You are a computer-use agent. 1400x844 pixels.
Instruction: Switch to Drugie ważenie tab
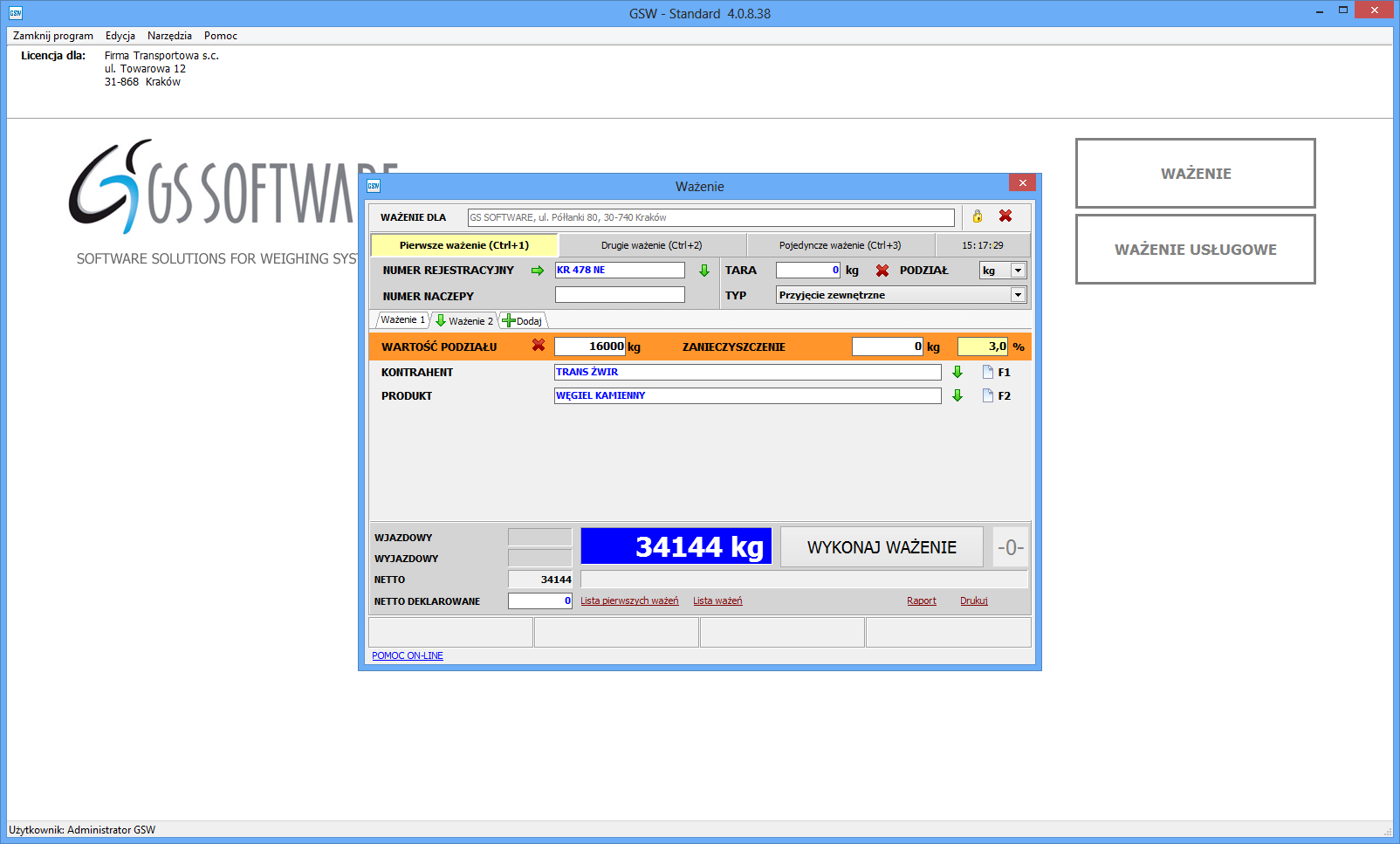click(651, 245)
